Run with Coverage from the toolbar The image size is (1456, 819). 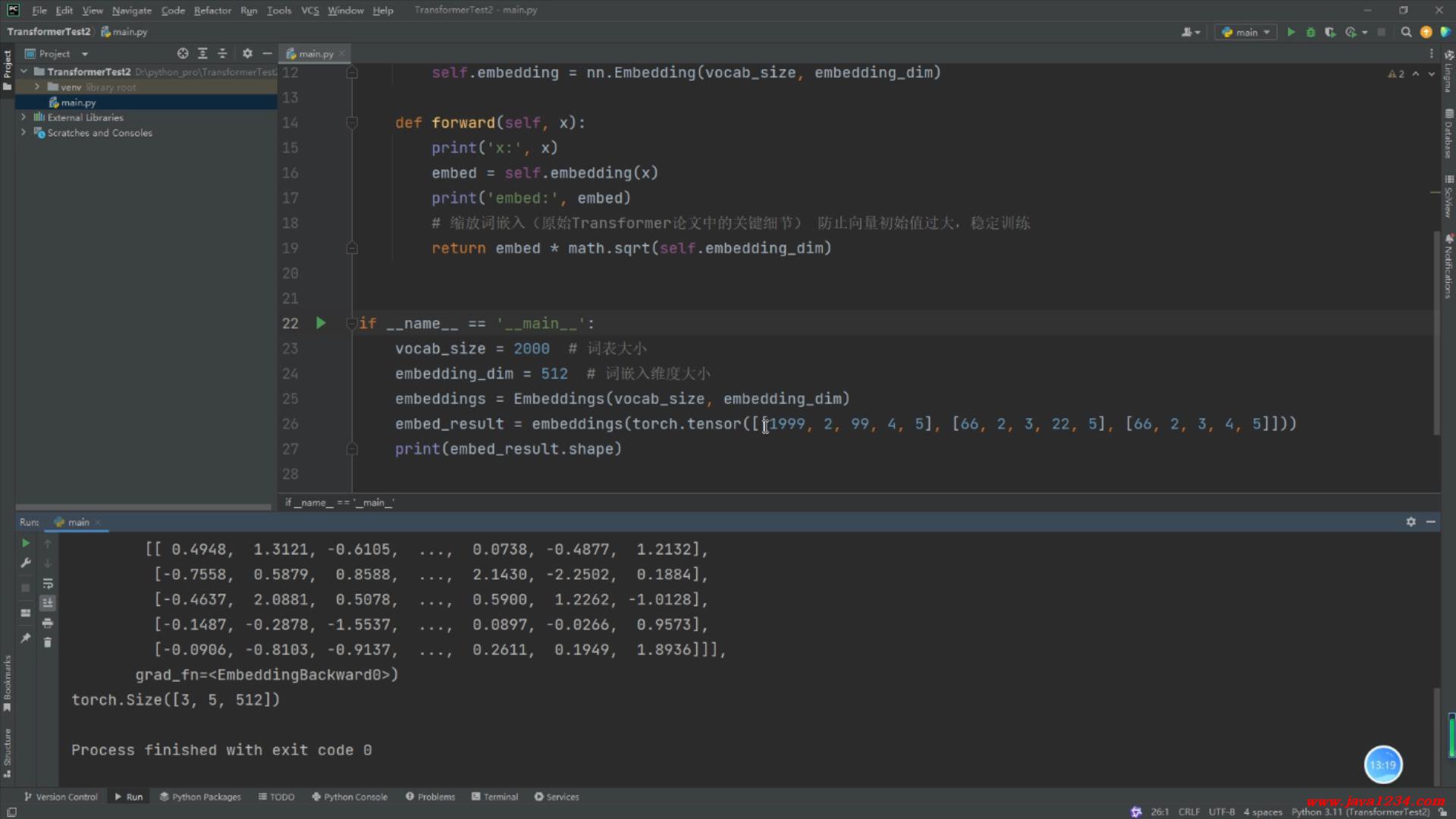pos(1330,32)
